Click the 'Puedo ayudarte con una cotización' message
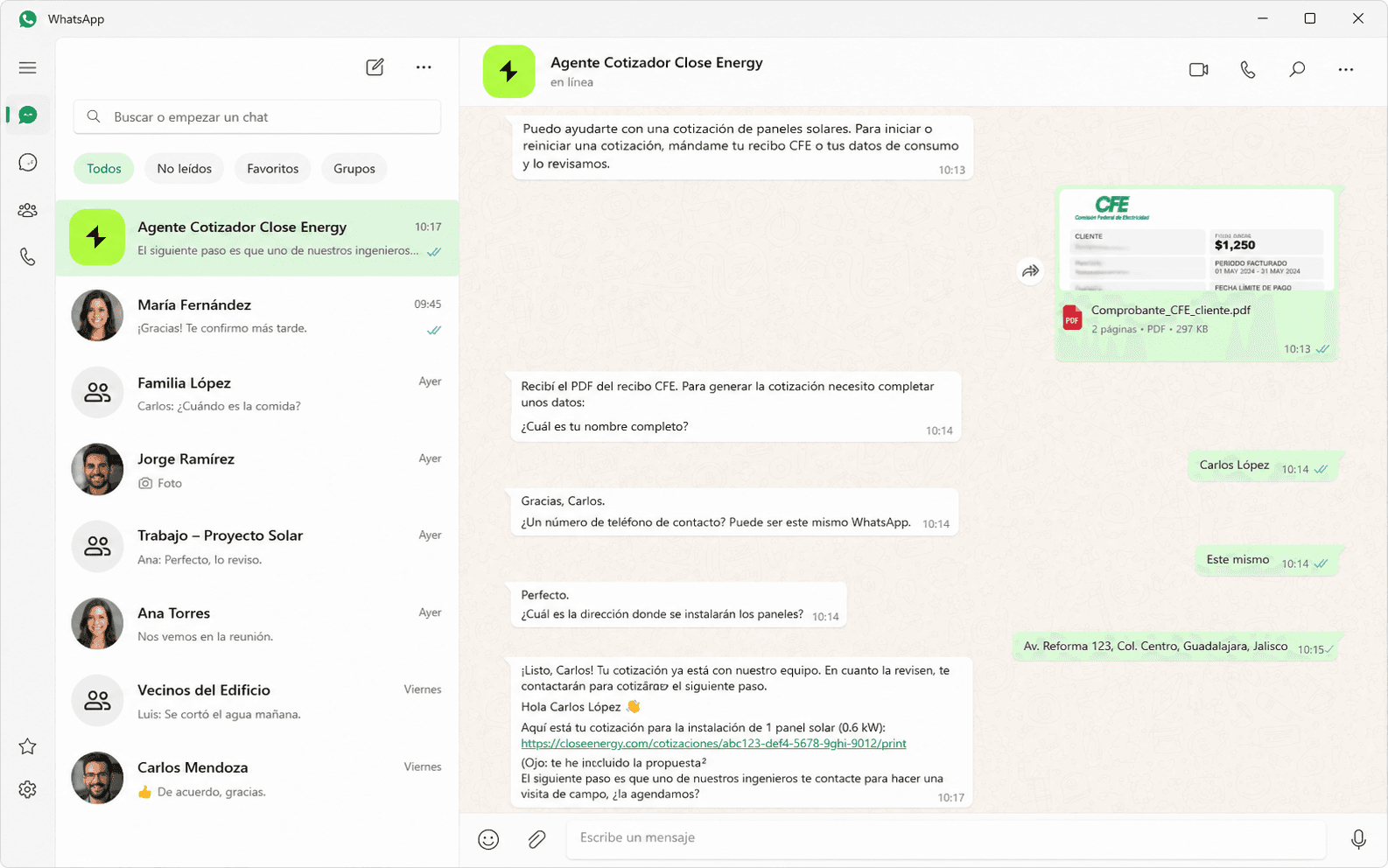Viewport: 1388px width, 868px height. (x=742, y=147)
